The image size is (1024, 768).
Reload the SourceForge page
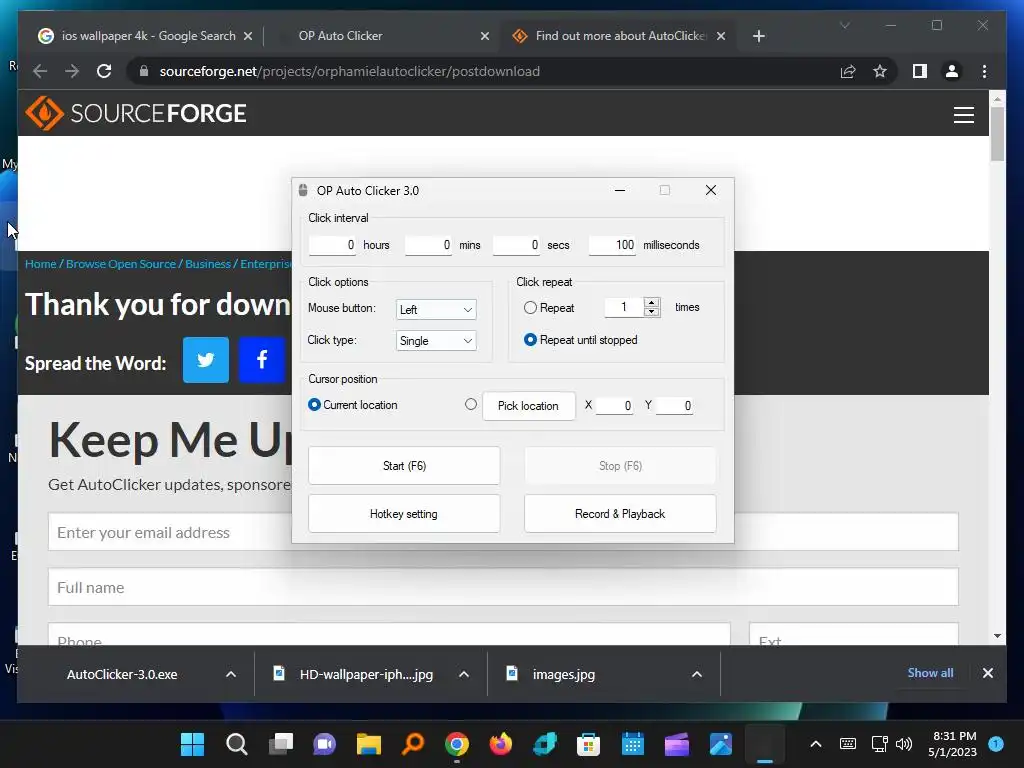(x=104, y=71)
